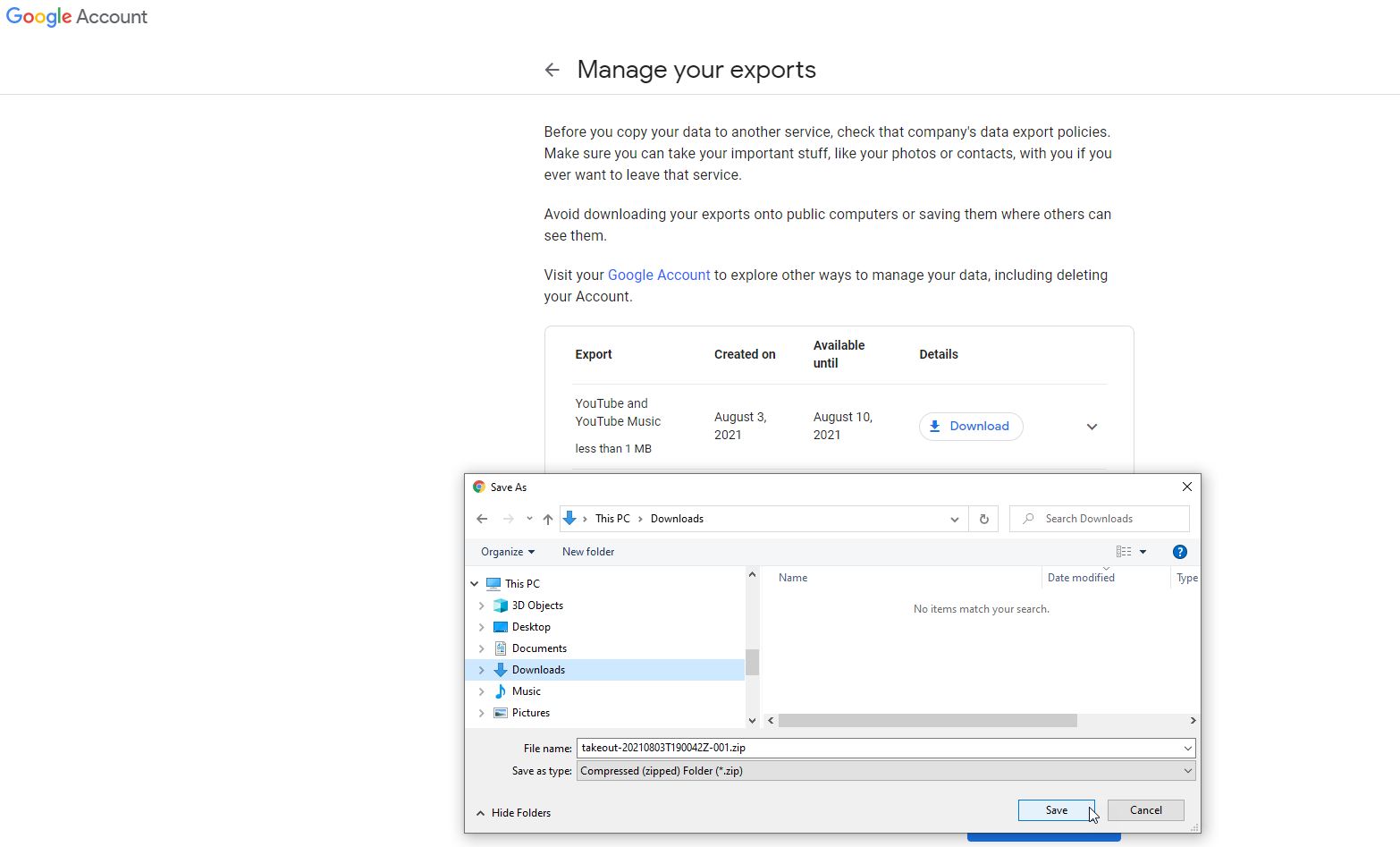Image resolution: width=1400 pixels, height=847 pixels.
Task: Open the address bar previous locations dropdown
Action: tap(954, 519)
